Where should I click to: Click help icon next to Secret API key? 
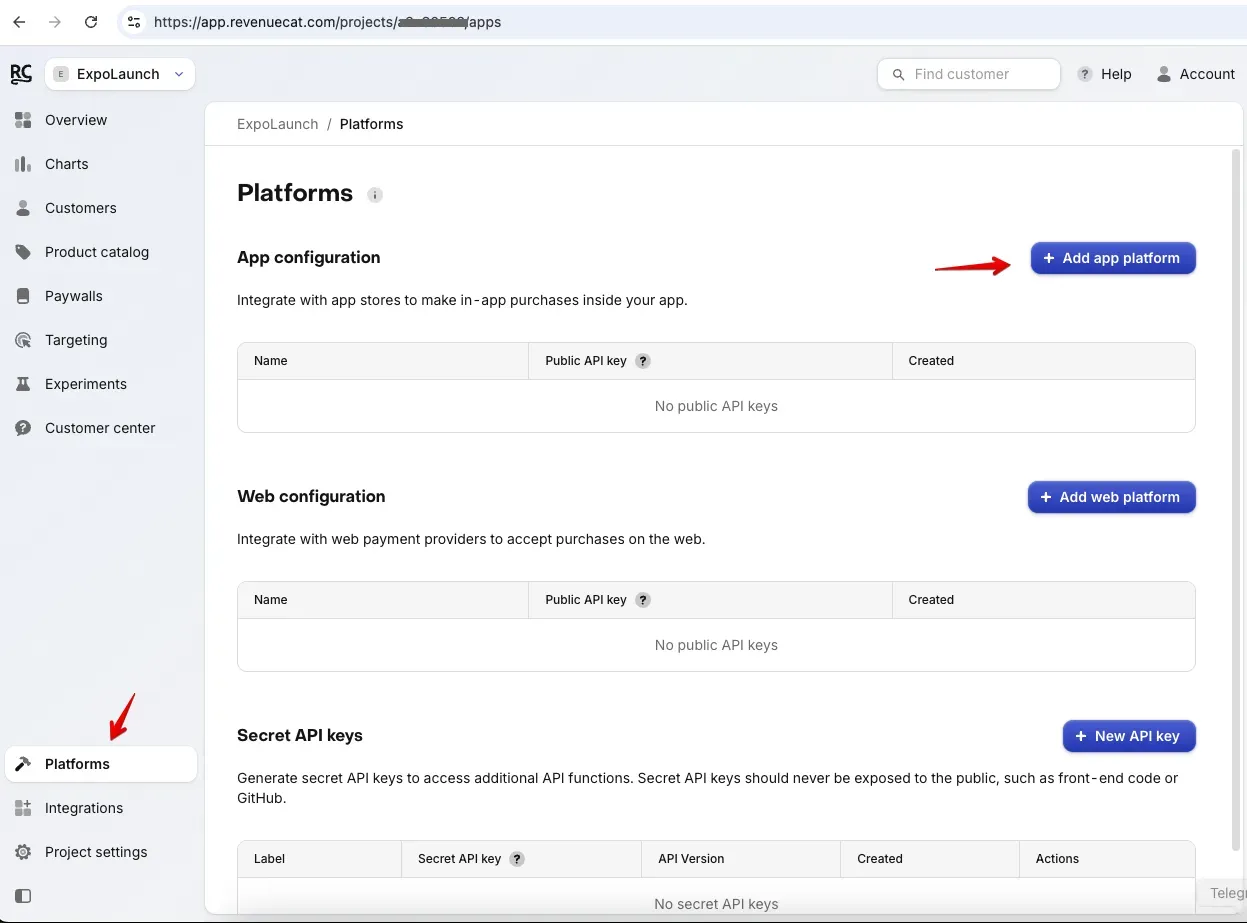pos(517,859)
